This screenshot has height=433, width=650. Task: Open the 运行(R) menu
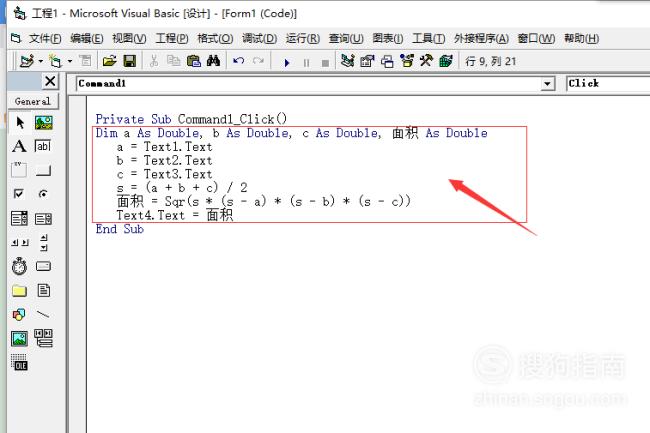[303, 39]
